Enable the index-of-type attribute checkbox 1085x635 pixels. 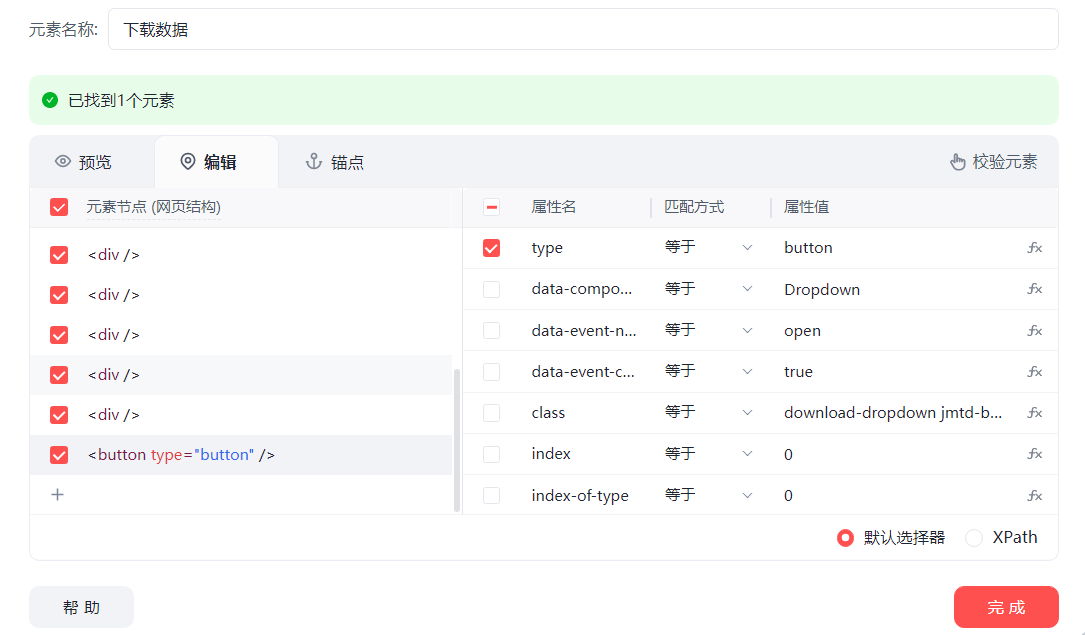[491, 495]
